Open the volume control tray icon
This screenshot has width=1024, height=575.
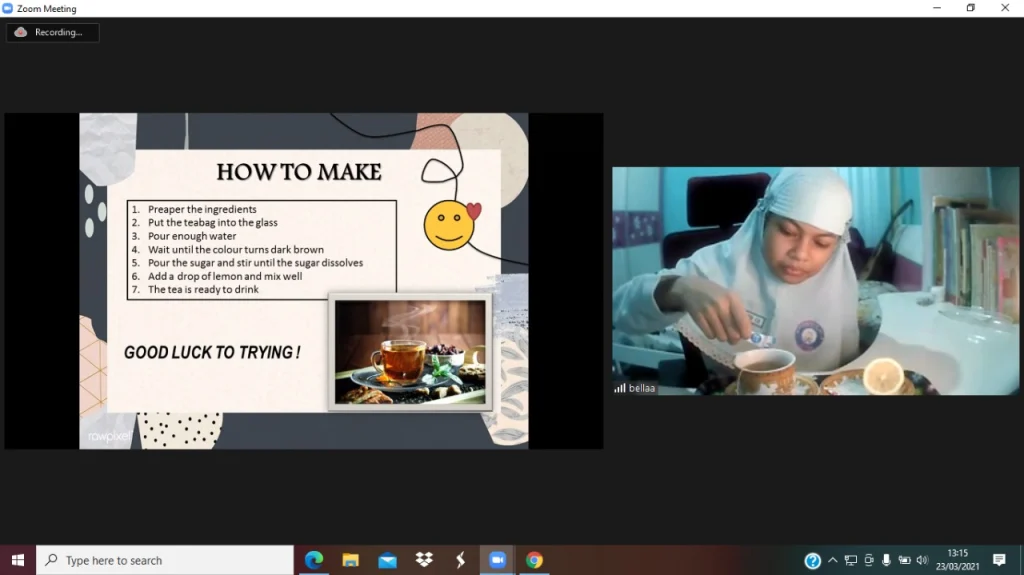point(922,560)
